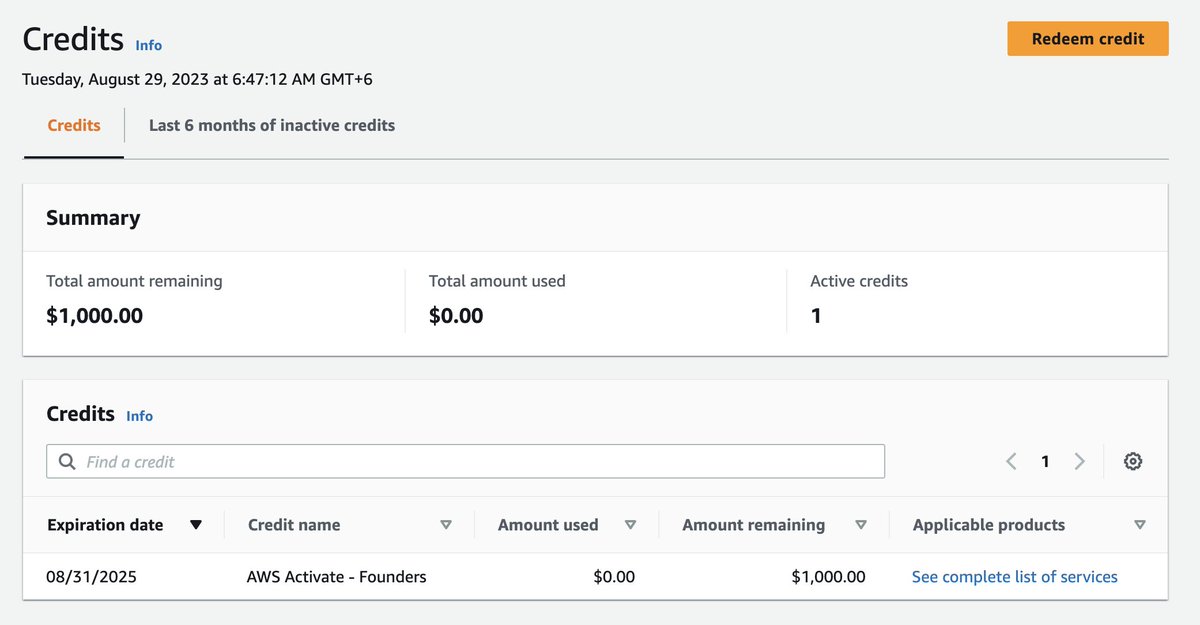Image resolution: width=1200 pixels, height=625 pixels.
Task: Click the Amount remaining column header label
Action: click(x=754, y=525)
